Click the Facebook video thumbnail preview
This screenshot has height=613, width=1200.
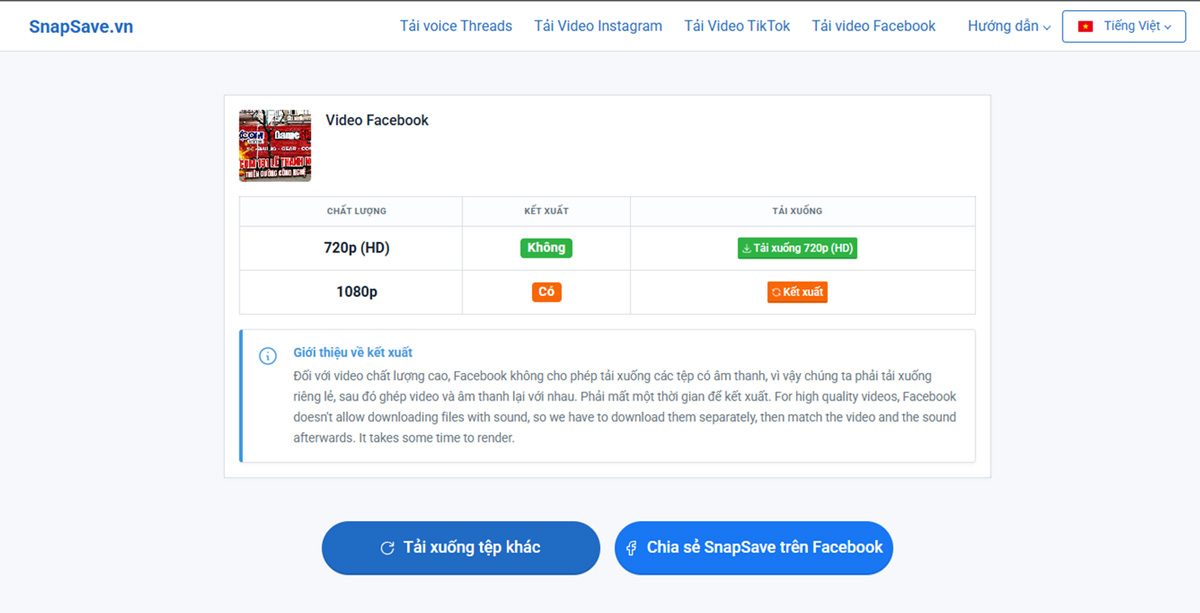point(274,146)
